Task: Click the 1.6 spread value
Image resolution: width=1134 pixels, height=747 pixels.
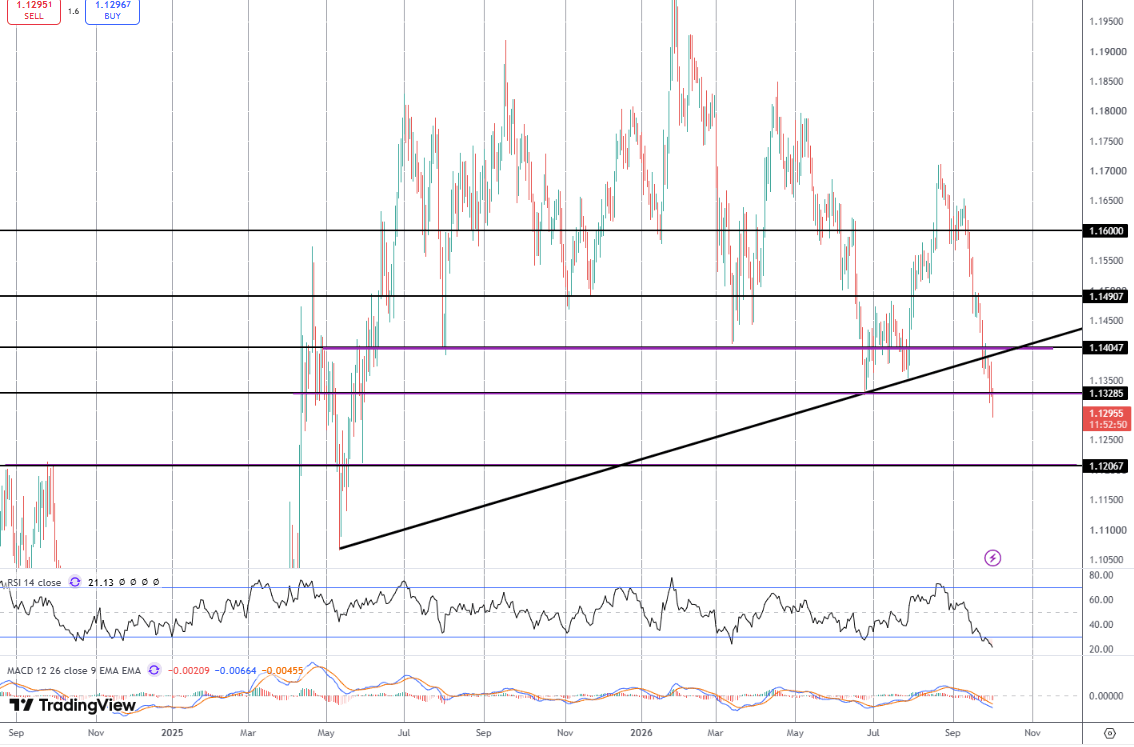Action: [73, 12]
